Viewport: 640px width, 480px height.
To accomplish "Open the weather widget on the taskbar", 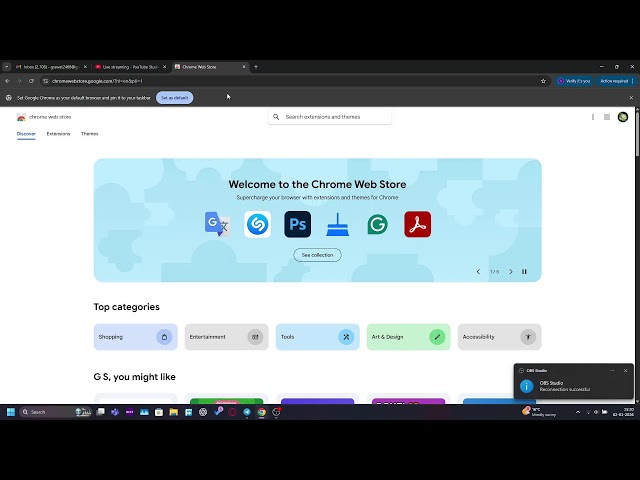I will [x=539, y=412].
